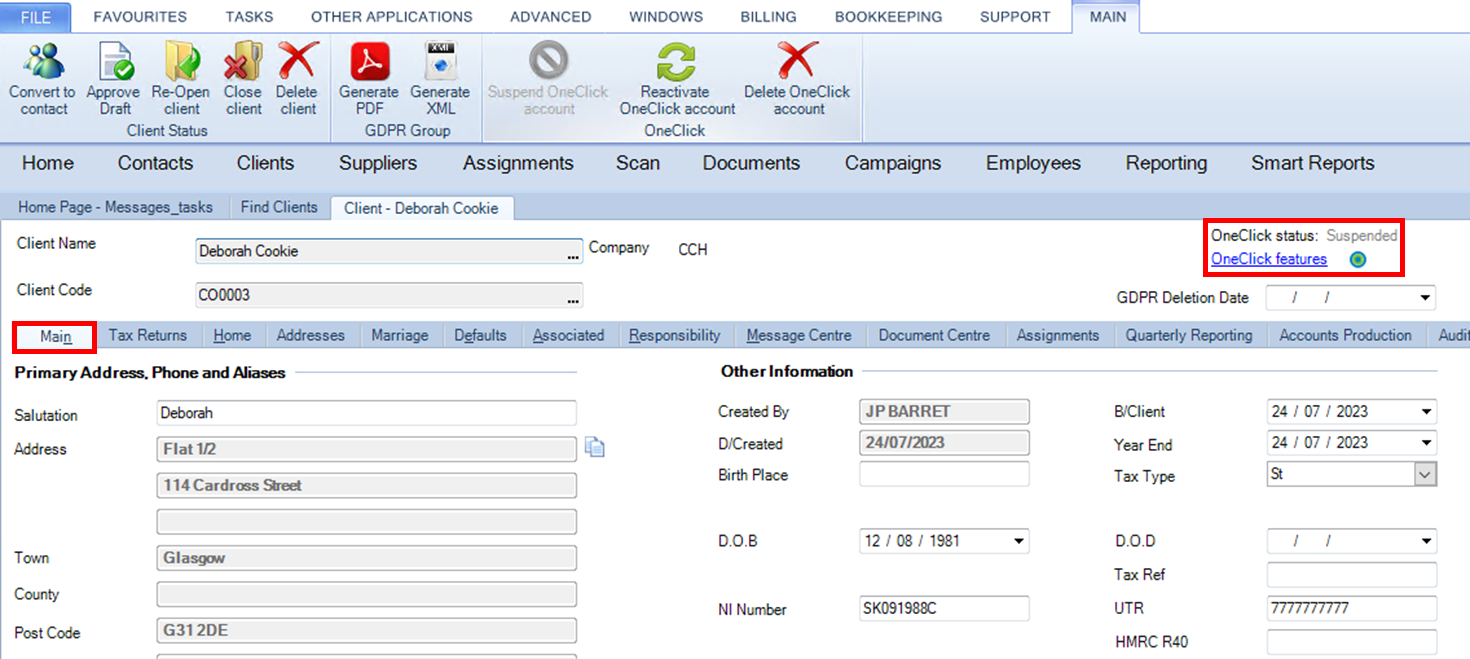Image resolution: width=1470 pixels, height=659 pixels.
Task: Select the MAIN ribbon tab
Action: 1108,17
